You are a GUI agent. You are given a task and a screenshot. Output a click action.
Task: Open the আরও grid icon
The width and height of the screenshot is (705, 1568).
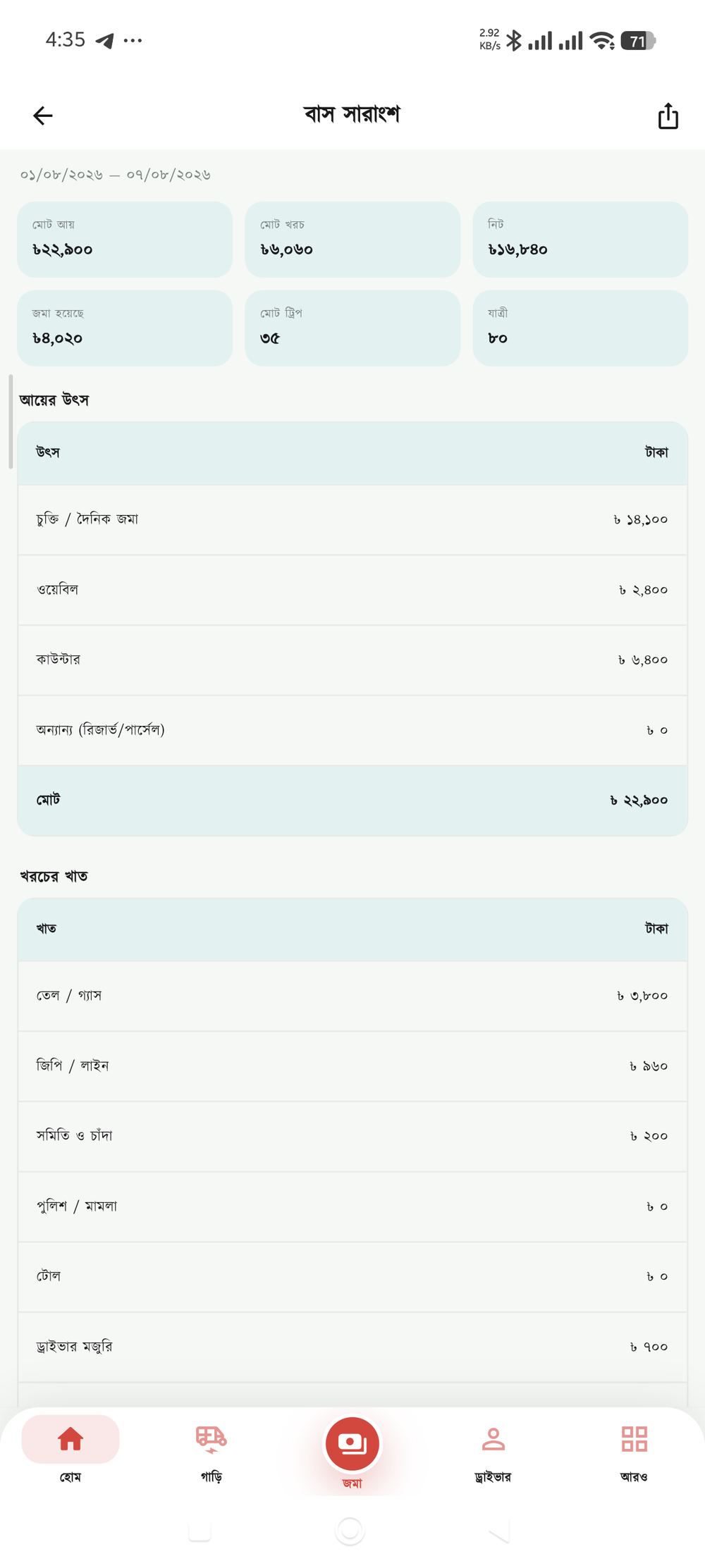tap(634, 1438)
